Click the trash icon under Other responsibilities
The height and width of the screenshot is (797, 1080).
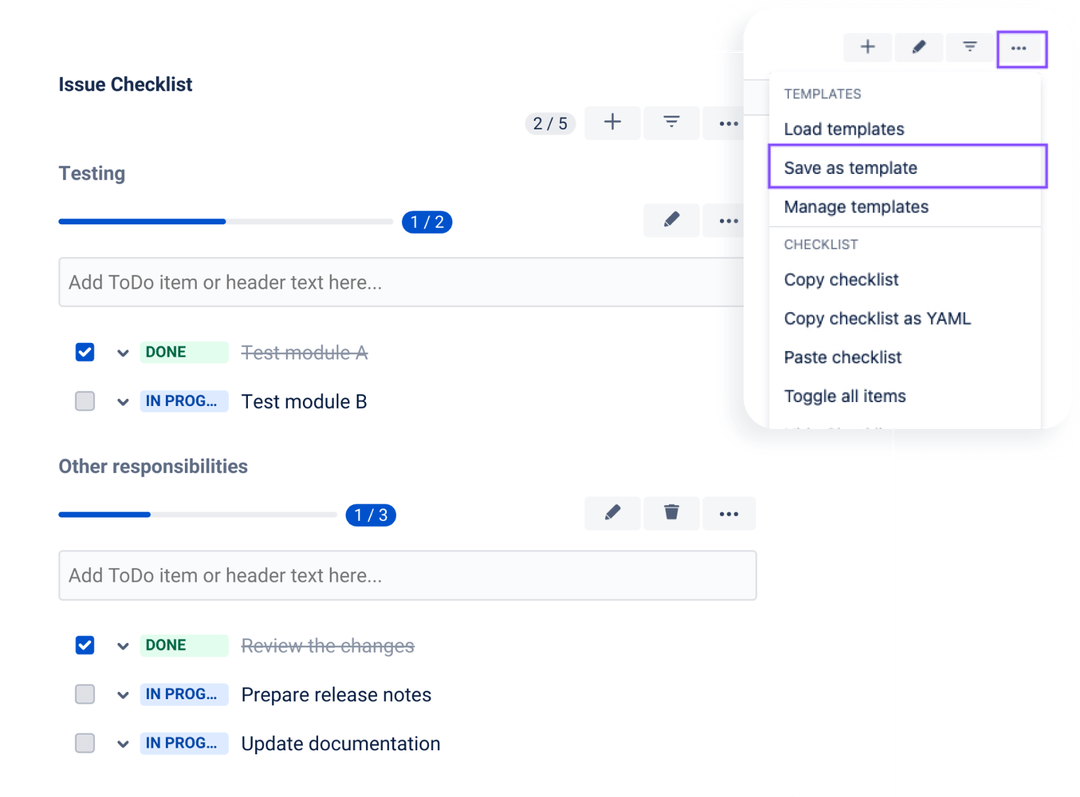pyautogui.click(x=671, y=513)
